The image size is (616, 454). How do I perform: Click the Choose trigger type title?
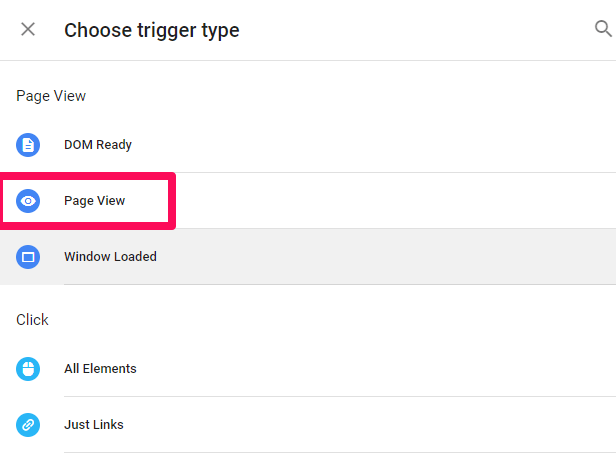point(152,31)
